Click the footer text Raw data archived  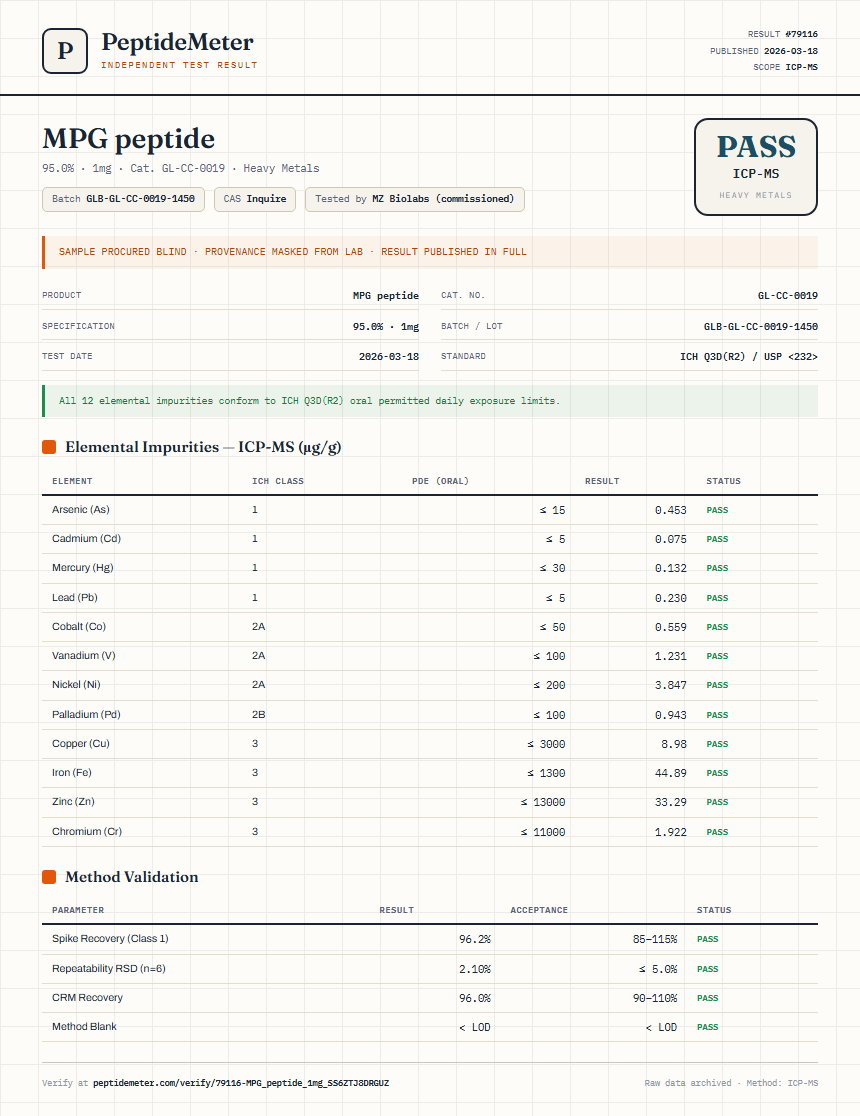[x=688, y=1083]
